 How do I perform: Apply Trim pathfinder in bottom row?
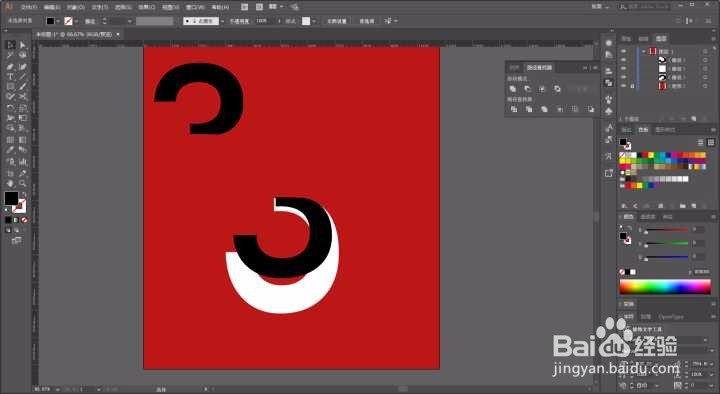coord(529,109)
